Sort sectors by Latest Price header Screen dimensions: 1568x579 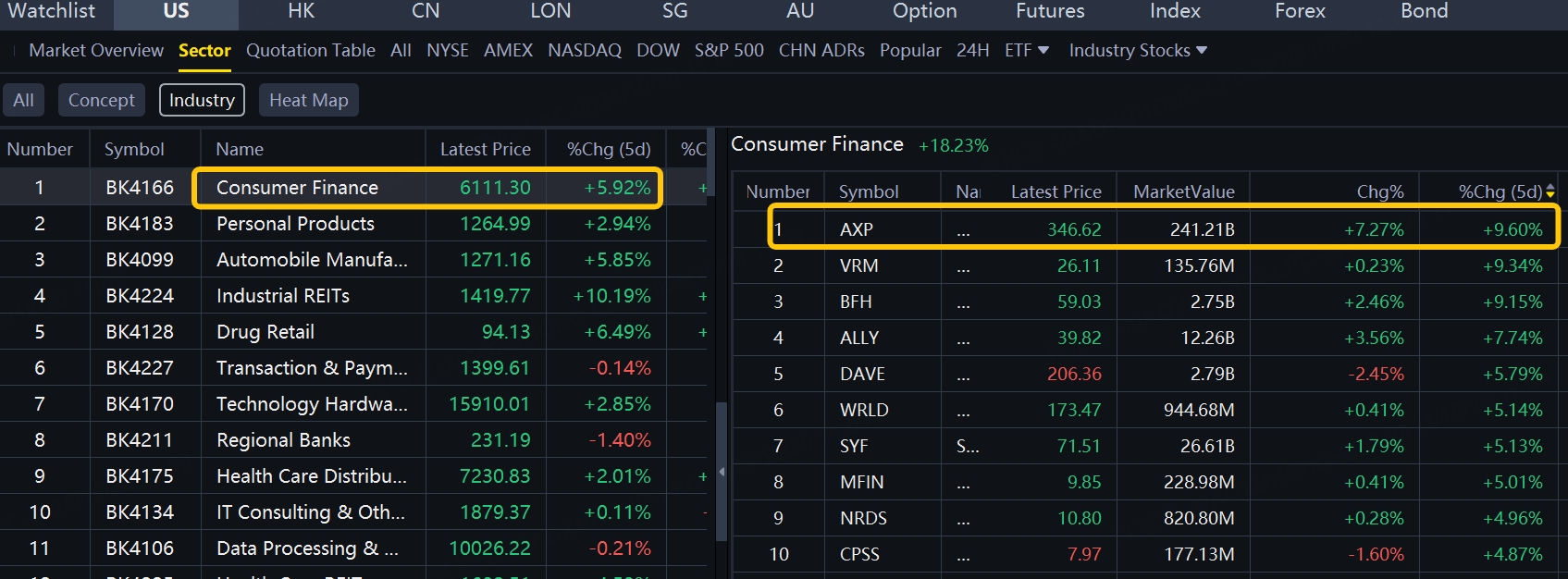485,149
